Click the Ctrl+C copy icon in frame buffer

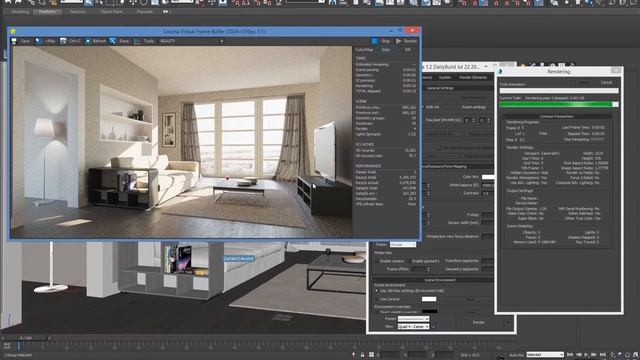[63, 41]
